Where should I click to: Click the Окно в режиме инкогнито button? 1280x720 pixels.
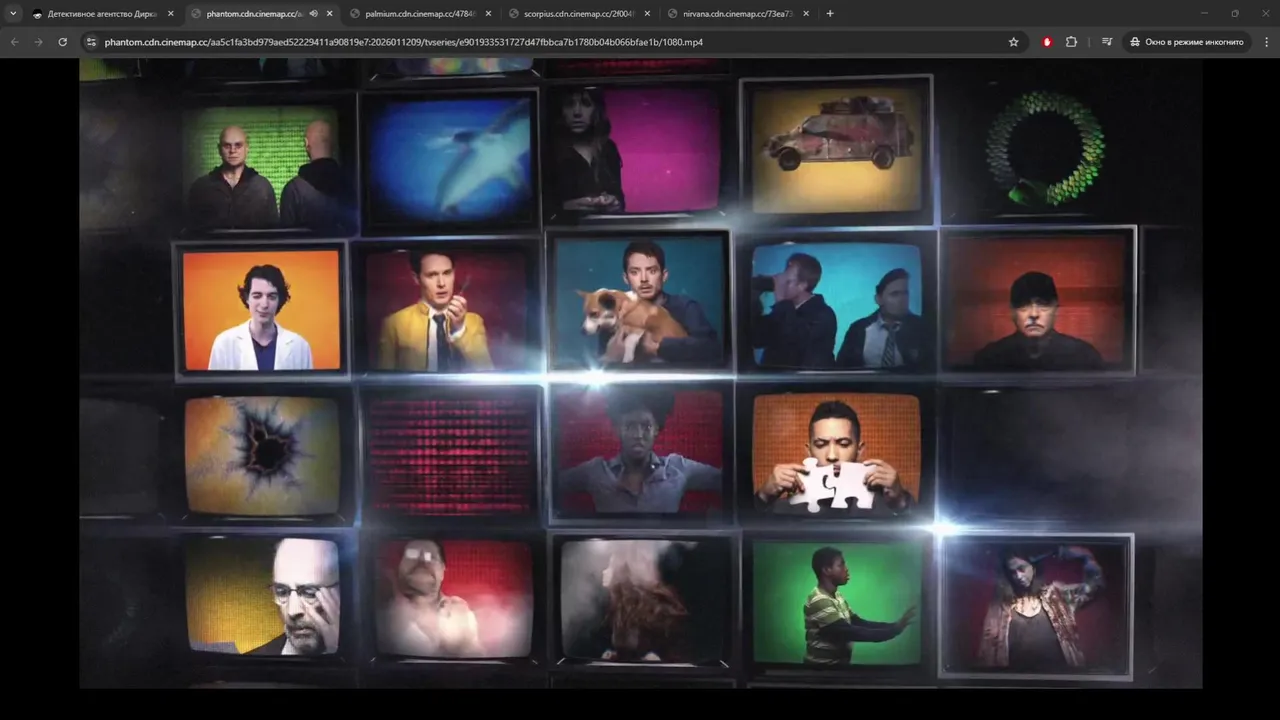pyautogui.click(x=1187, y=42)
